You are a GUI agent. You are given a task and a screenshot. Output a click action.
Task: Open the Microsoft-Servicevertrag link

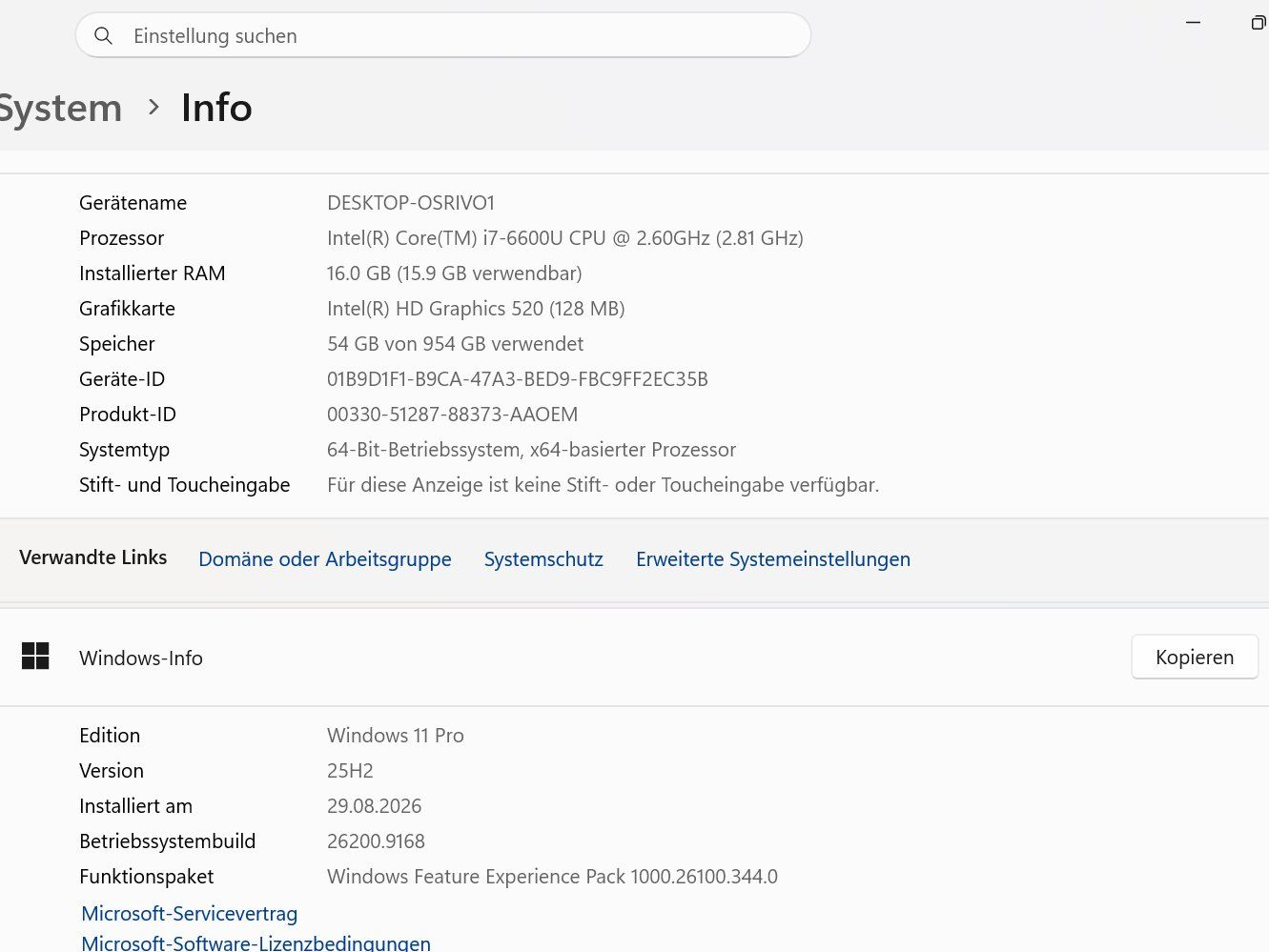click(190, 914)
